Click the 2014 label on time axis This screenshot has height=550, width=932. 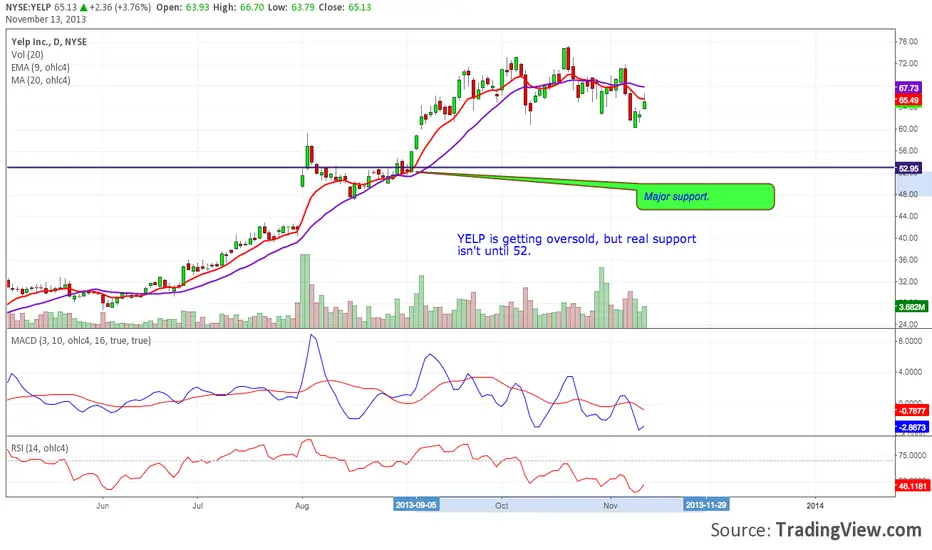pos(815,505)
